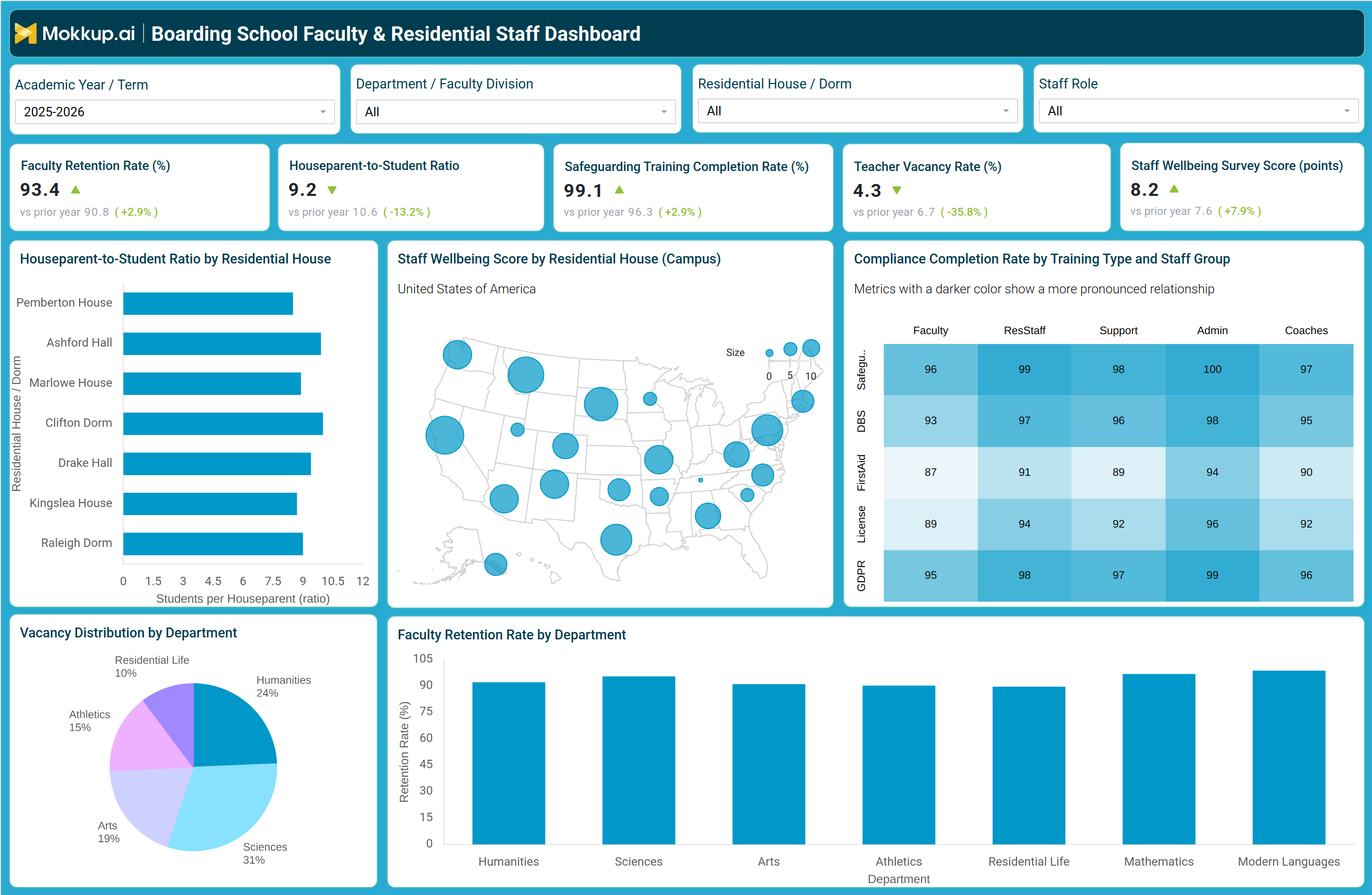Open the Department / Faculty Division dropdown
This screenshot has height=895, width=1372.
(x=515, y=112)
